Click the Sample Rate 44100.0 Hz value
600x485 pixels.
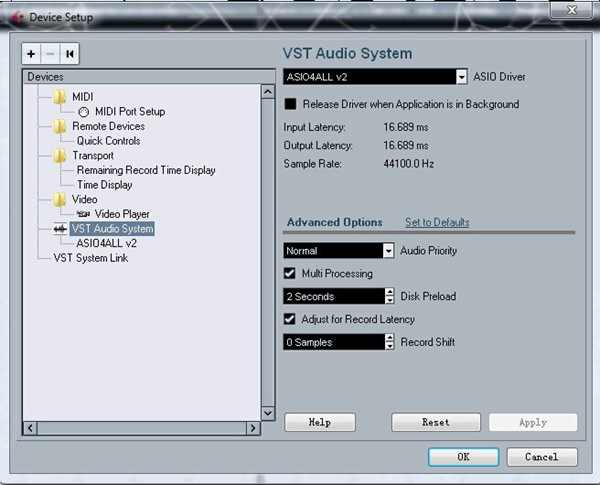tap(409, 164)
